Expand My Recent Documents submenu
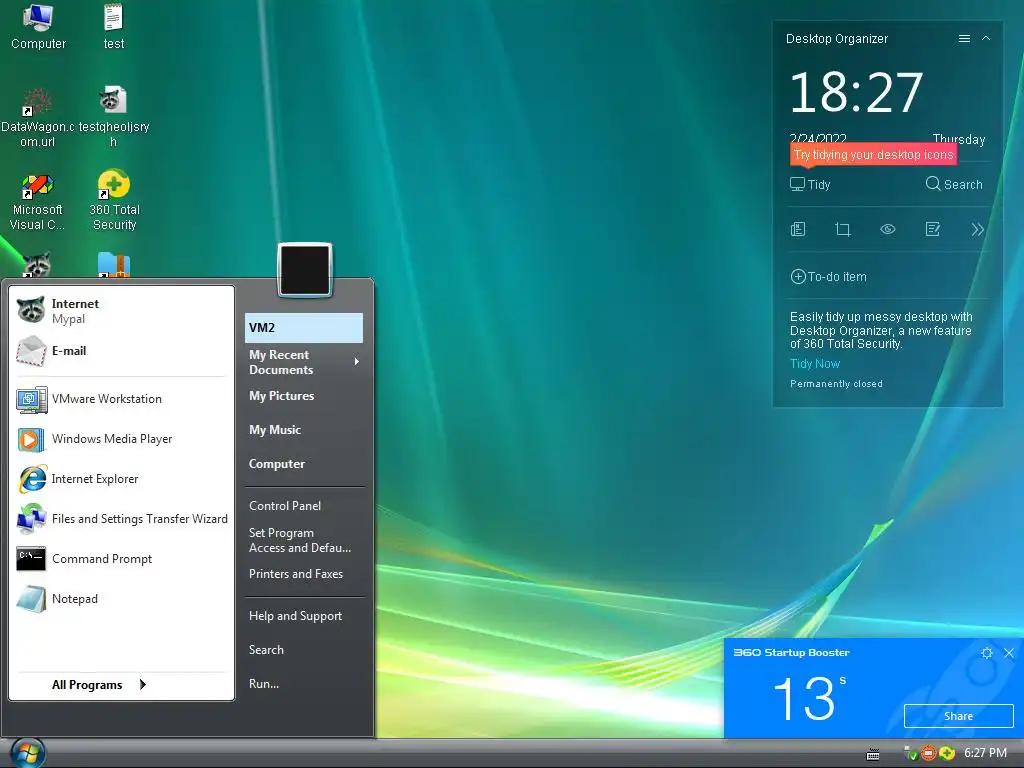Viewport: 1024px width, 768px height. (x=304, y=362)
